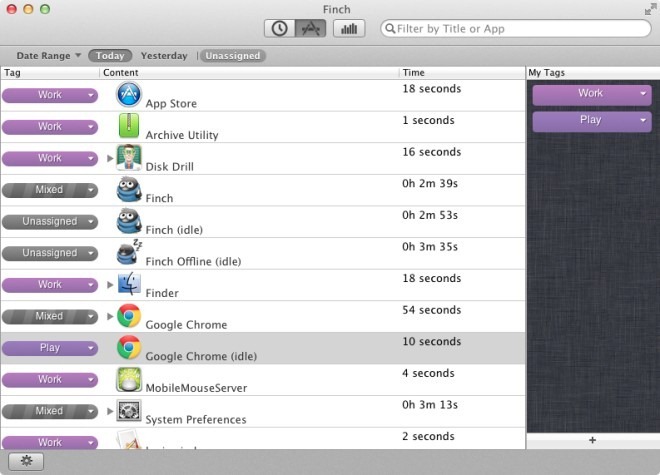Screen dimensions: 660x475
Task: Click the magnifier in the filter field
Action: [390, 28]
